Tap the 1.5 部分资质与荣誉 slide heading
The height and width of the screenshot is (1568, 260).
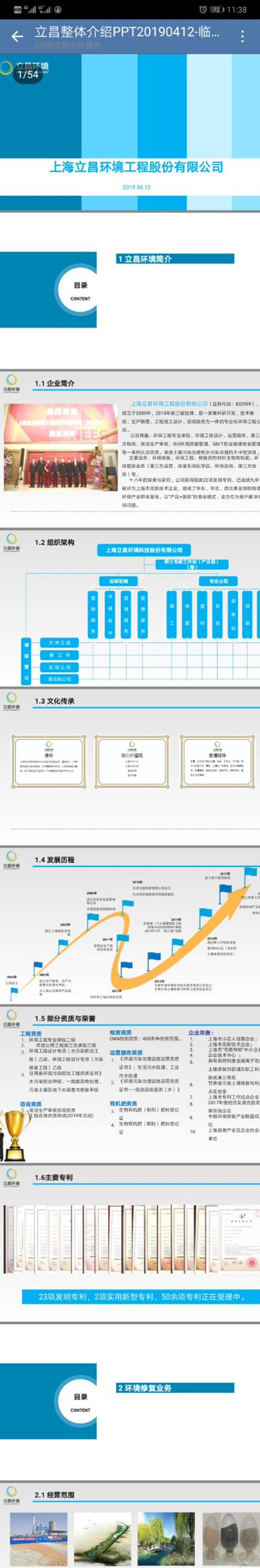tap(65, 1018)
